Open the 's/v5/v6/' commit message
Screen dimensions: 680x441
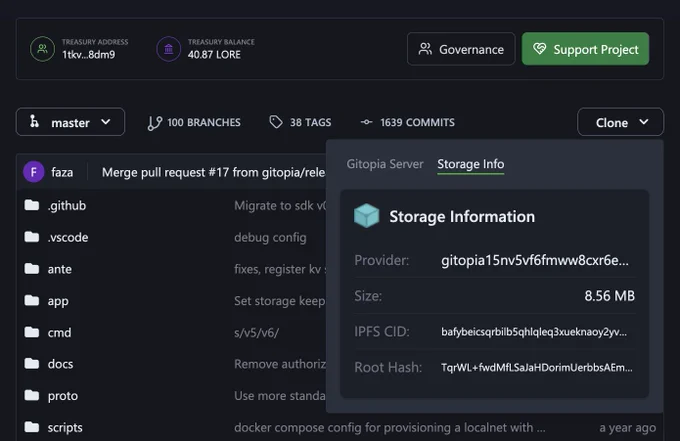click(x=256, y=333)
